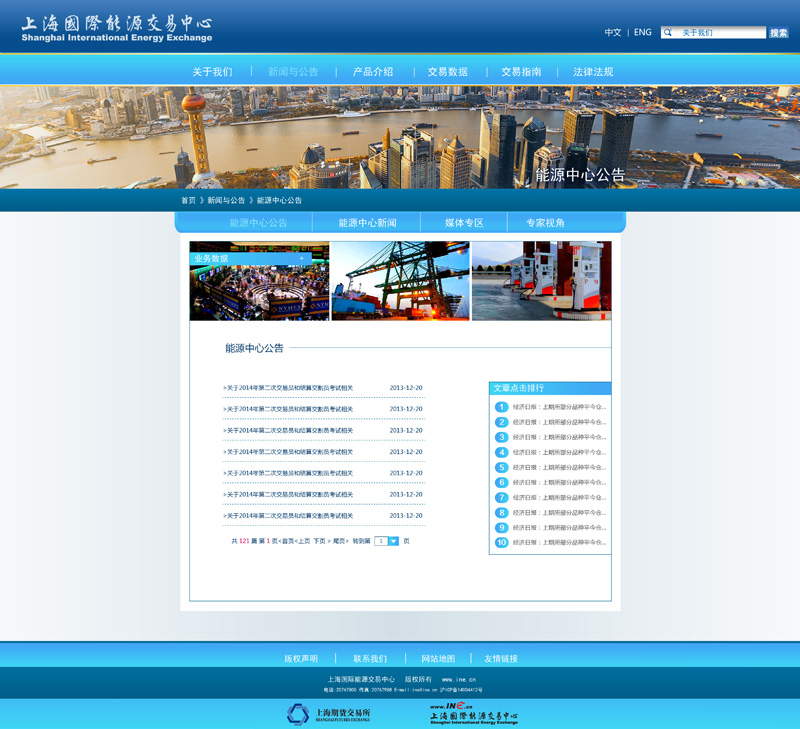Image resolution: width=800 pixels, height=729 pixels.
Task: Open the page-jump dropdown arrow
Action: [394, 541]
